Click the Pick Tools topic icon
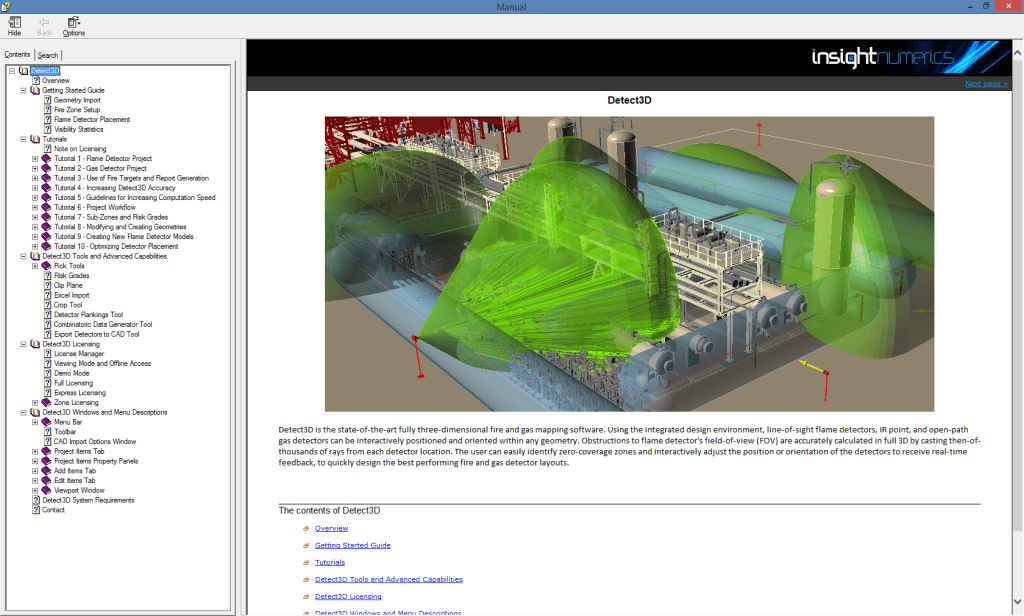The width and height of the screenshot is (1024, 616). tap(46, 265)
